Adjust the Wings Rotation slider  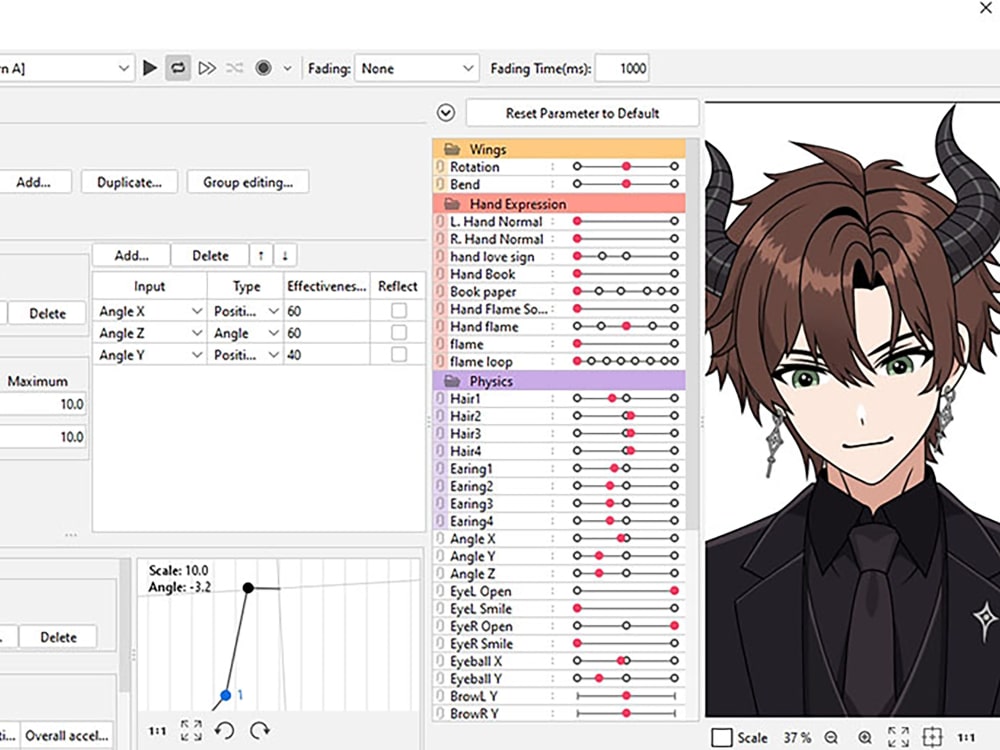click(x=626, y=166)
